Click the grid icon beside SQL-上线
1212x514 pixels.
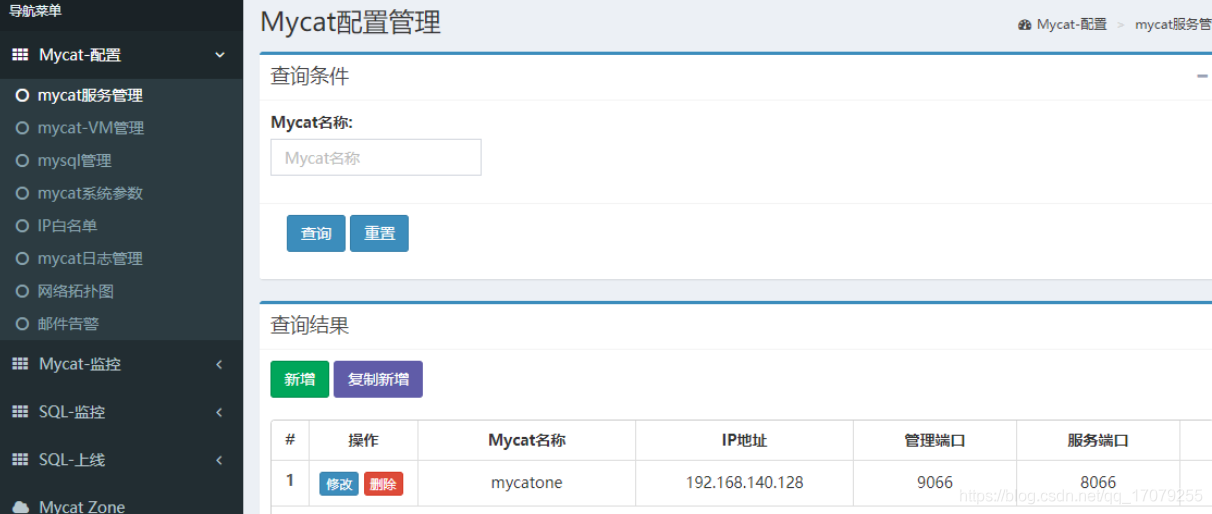tap(20, 460)
